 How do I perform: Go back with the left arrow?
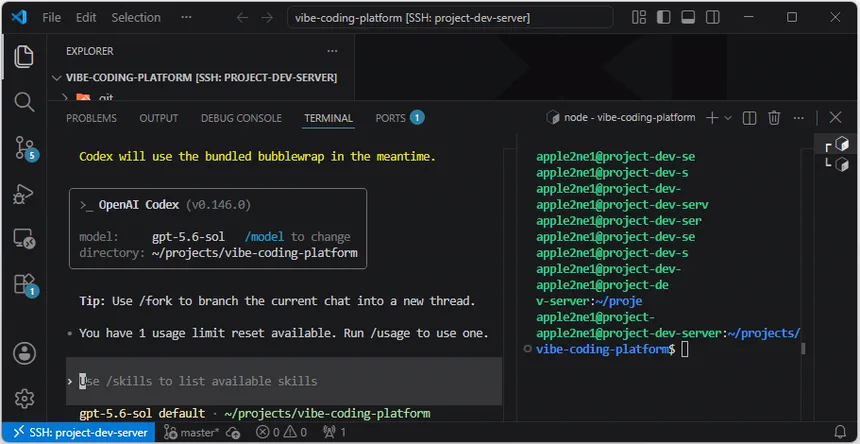tap(242, 18)
